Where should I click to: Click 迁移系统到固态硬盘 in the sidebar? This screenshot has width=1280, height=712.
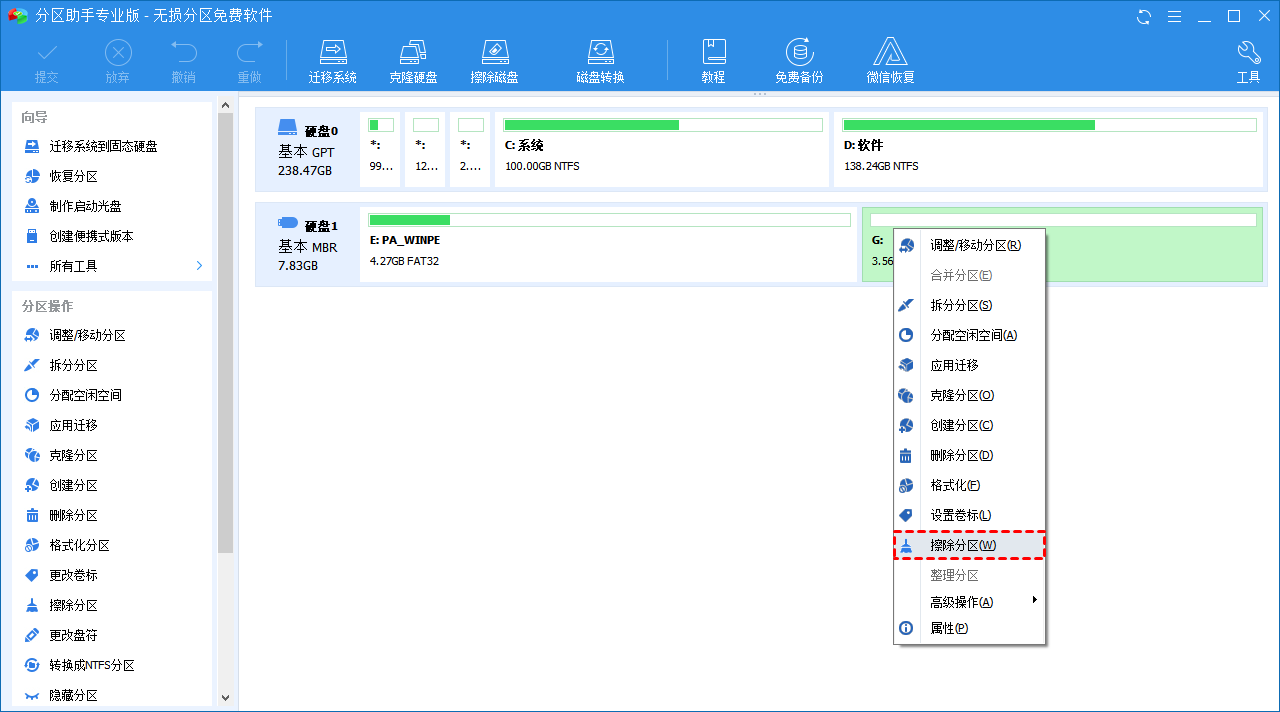(102, 146)
